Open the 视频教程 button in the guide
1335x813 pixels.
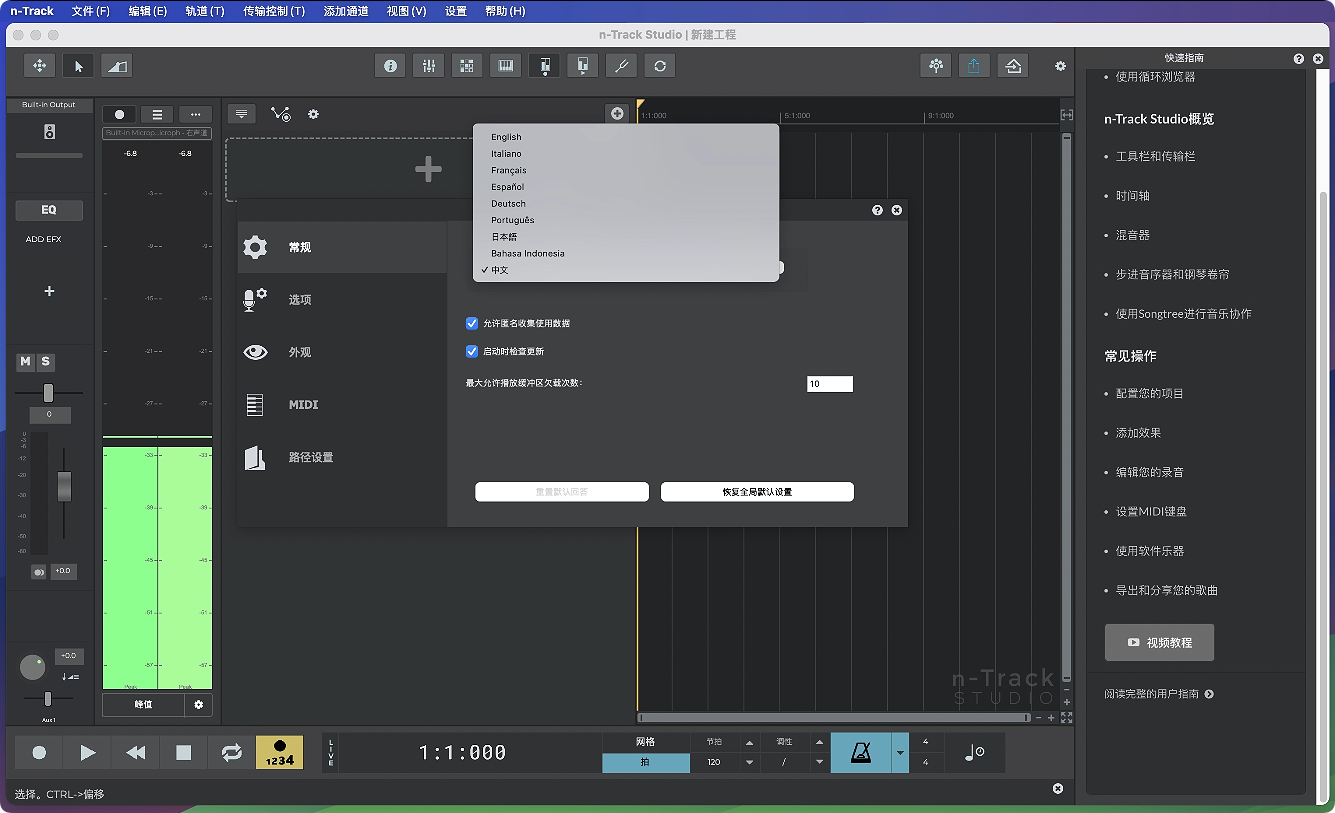pos(1159,642)
